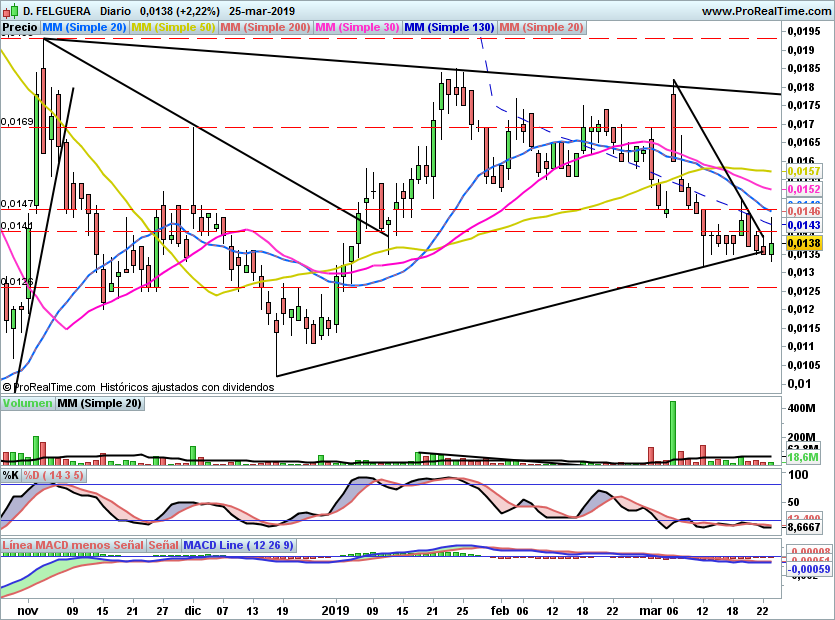
Task: Select the blue MM (Simple 20) label
Action: (x=84, y=27)
